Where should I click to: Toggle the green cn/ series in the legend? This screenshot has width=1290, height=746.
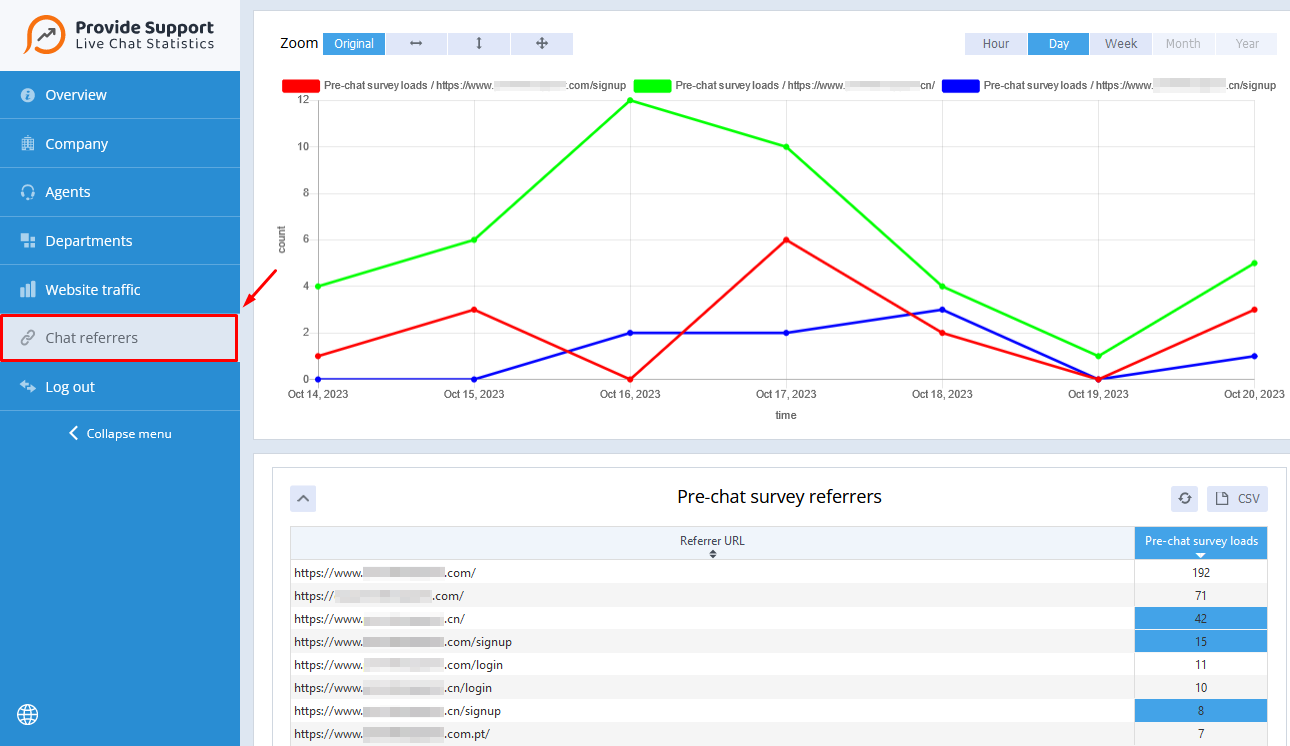651,85
